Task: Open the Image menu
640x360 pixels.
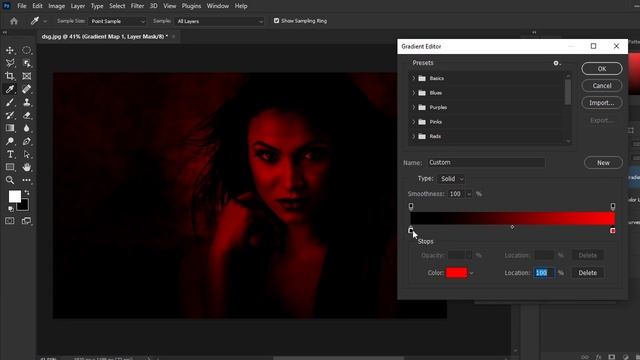Action: click(x=56, y=6)
